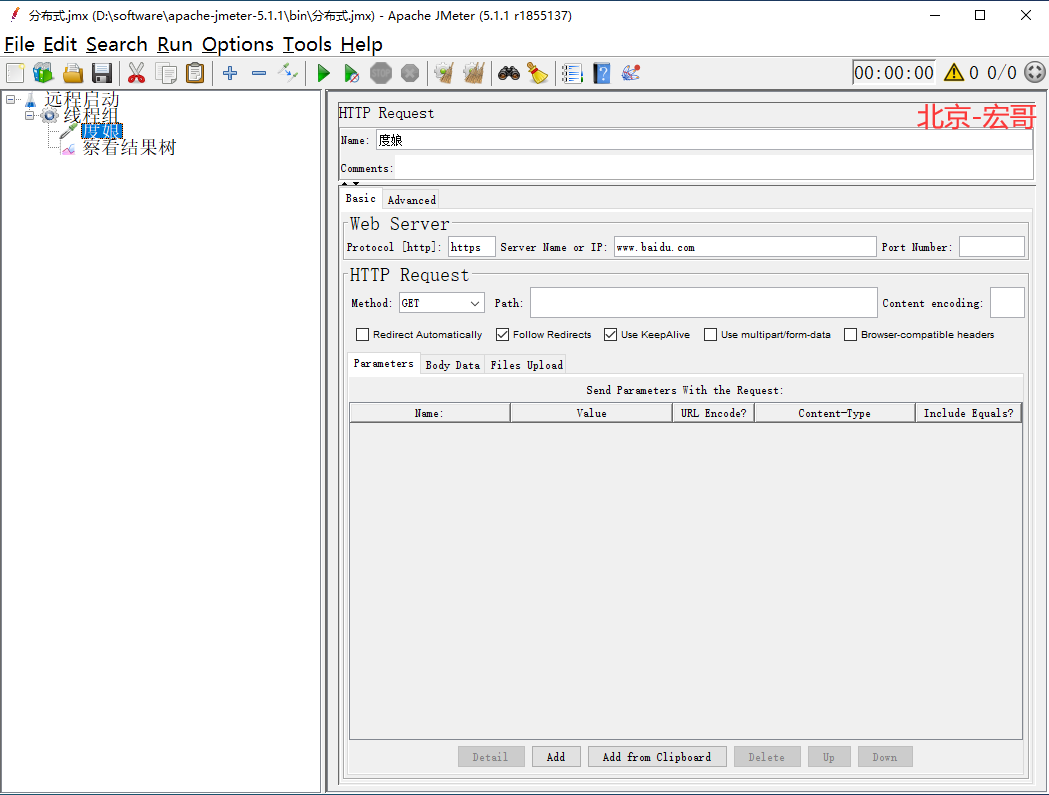Click the Copy icon
This screenshot has width=1049, height=795.
(x=166, y=73)
